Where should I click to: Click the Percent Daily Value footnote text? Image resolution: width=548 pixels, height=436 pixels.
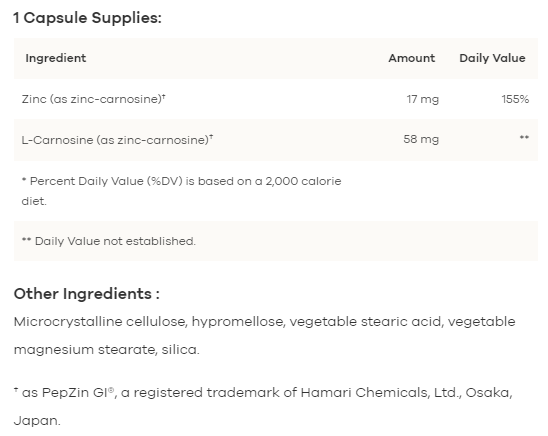(181, 191)
